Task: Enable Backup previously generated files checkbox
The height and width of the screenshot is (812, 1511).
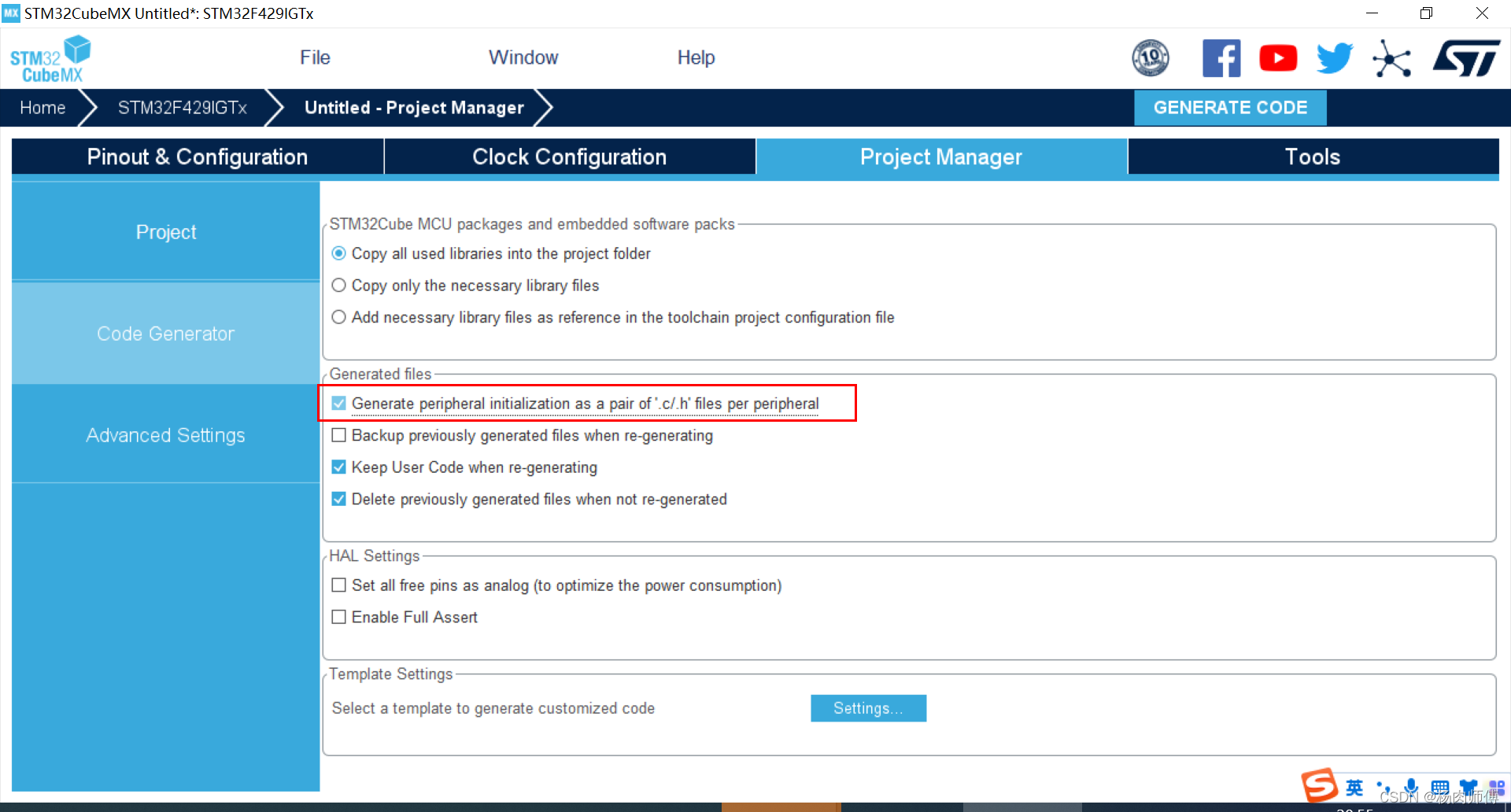Action: click(338, 435)
